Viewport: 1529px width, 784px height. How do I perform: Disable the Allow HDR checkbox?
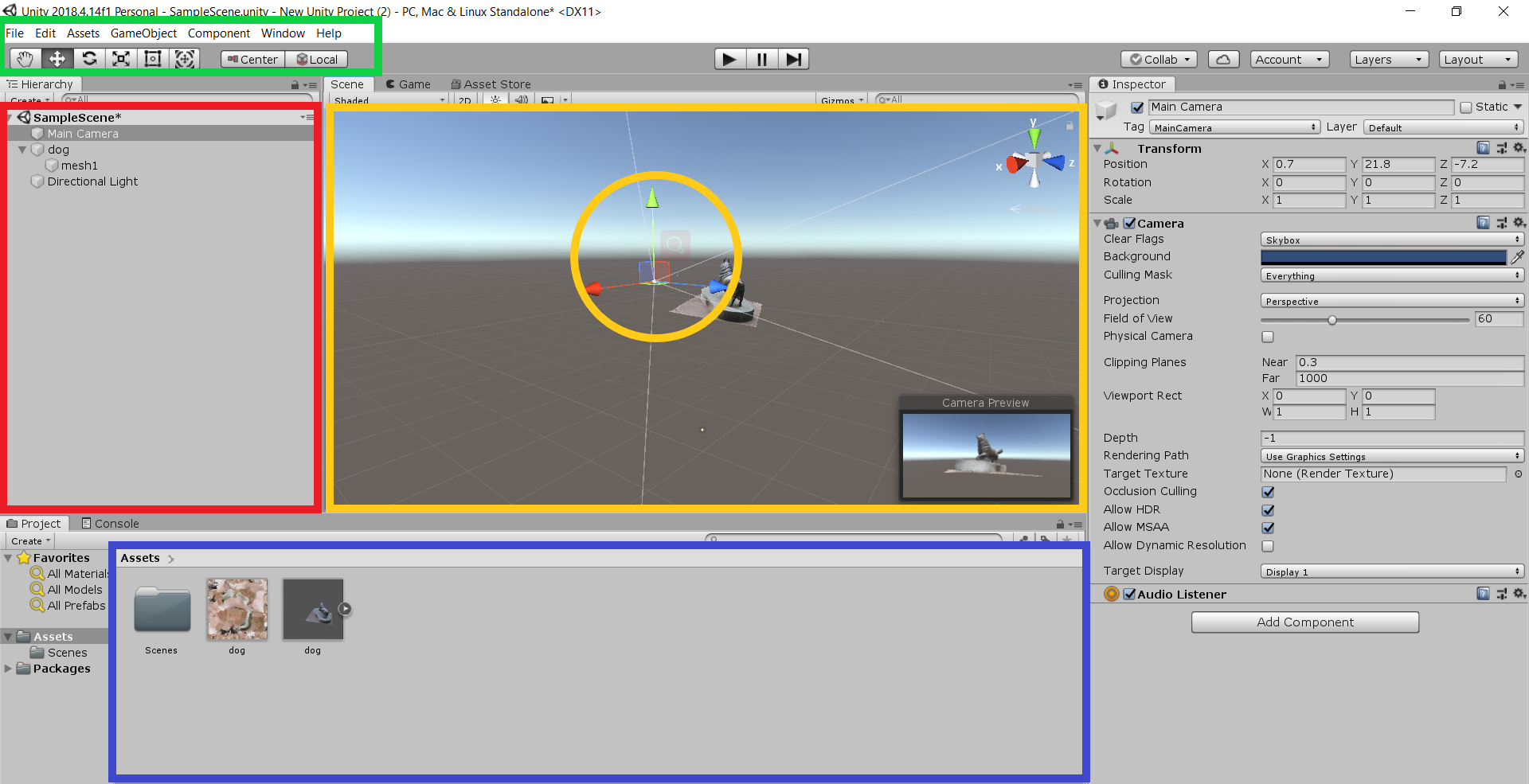(1268, 509)
